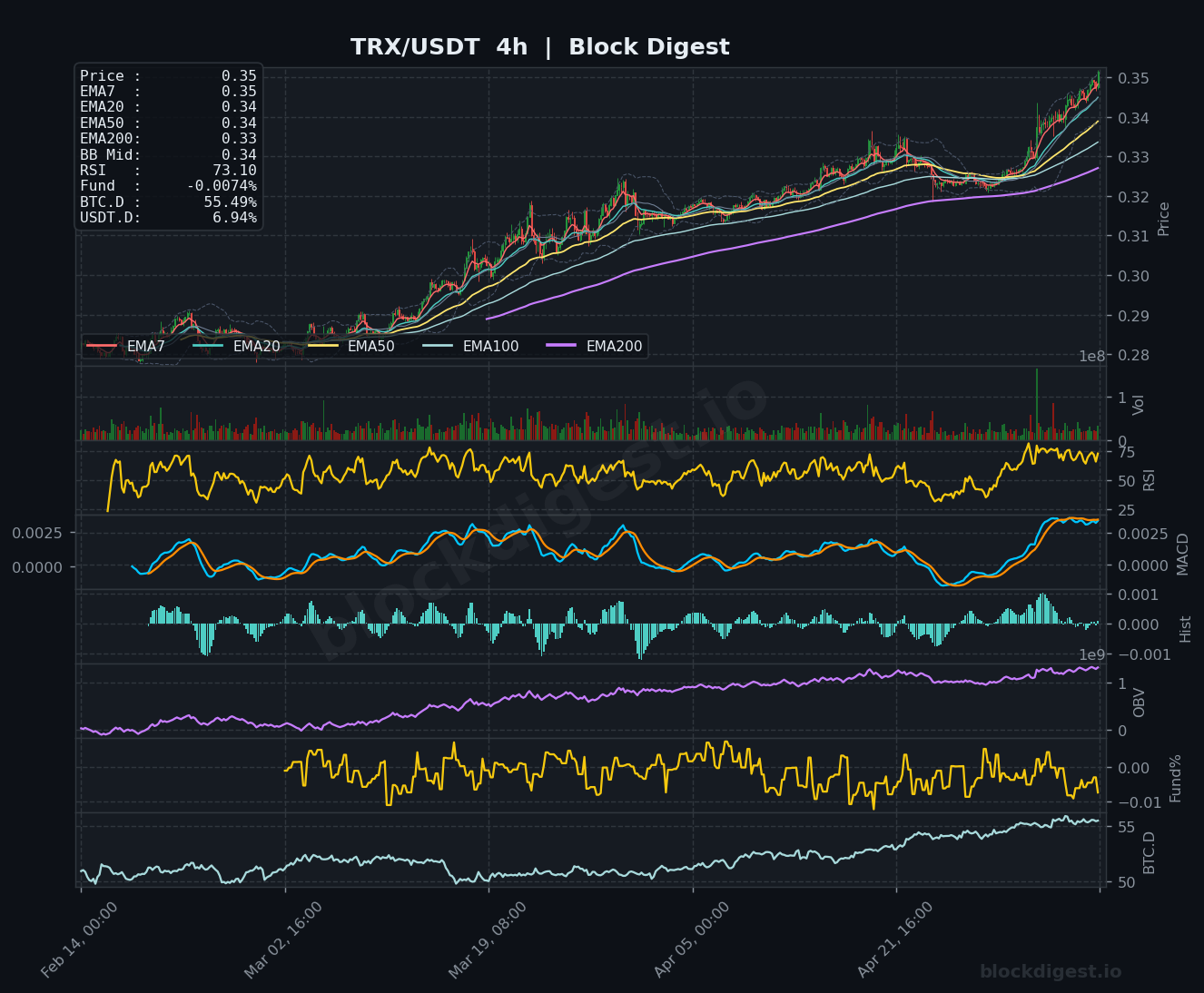
Task: Click the yellow EMA50 line sample in legend
Action: (x=323, y=346)
